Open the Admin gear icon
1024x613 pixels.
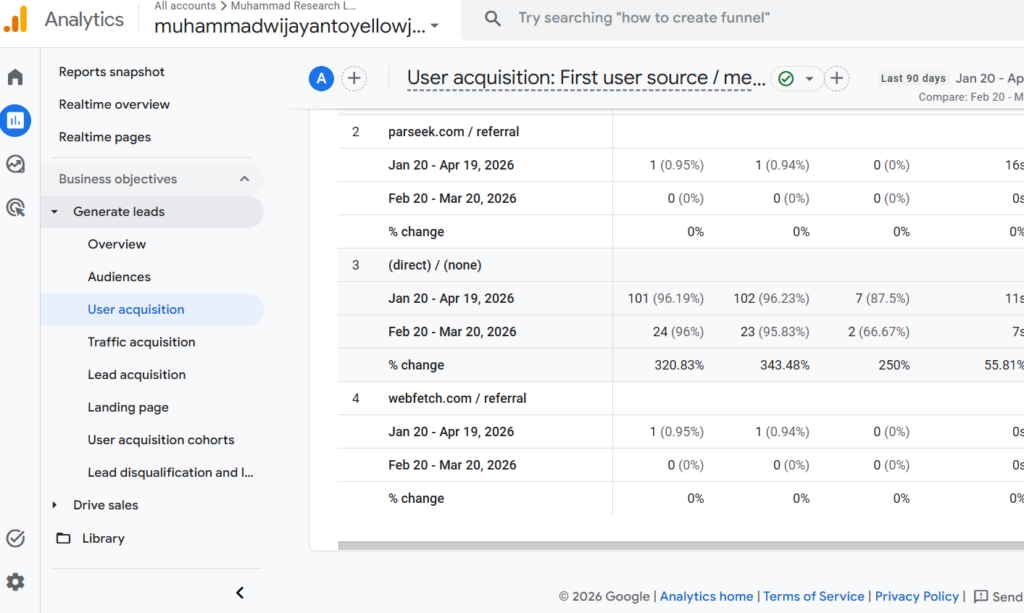[16, 582]
